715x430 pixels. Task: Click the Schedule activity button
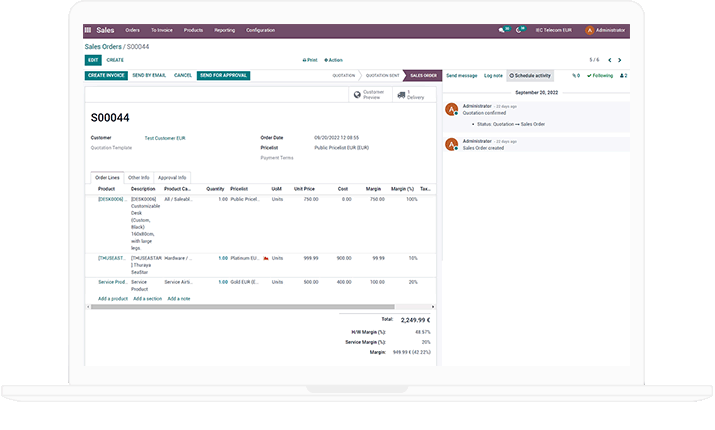(x=530, y=75)
